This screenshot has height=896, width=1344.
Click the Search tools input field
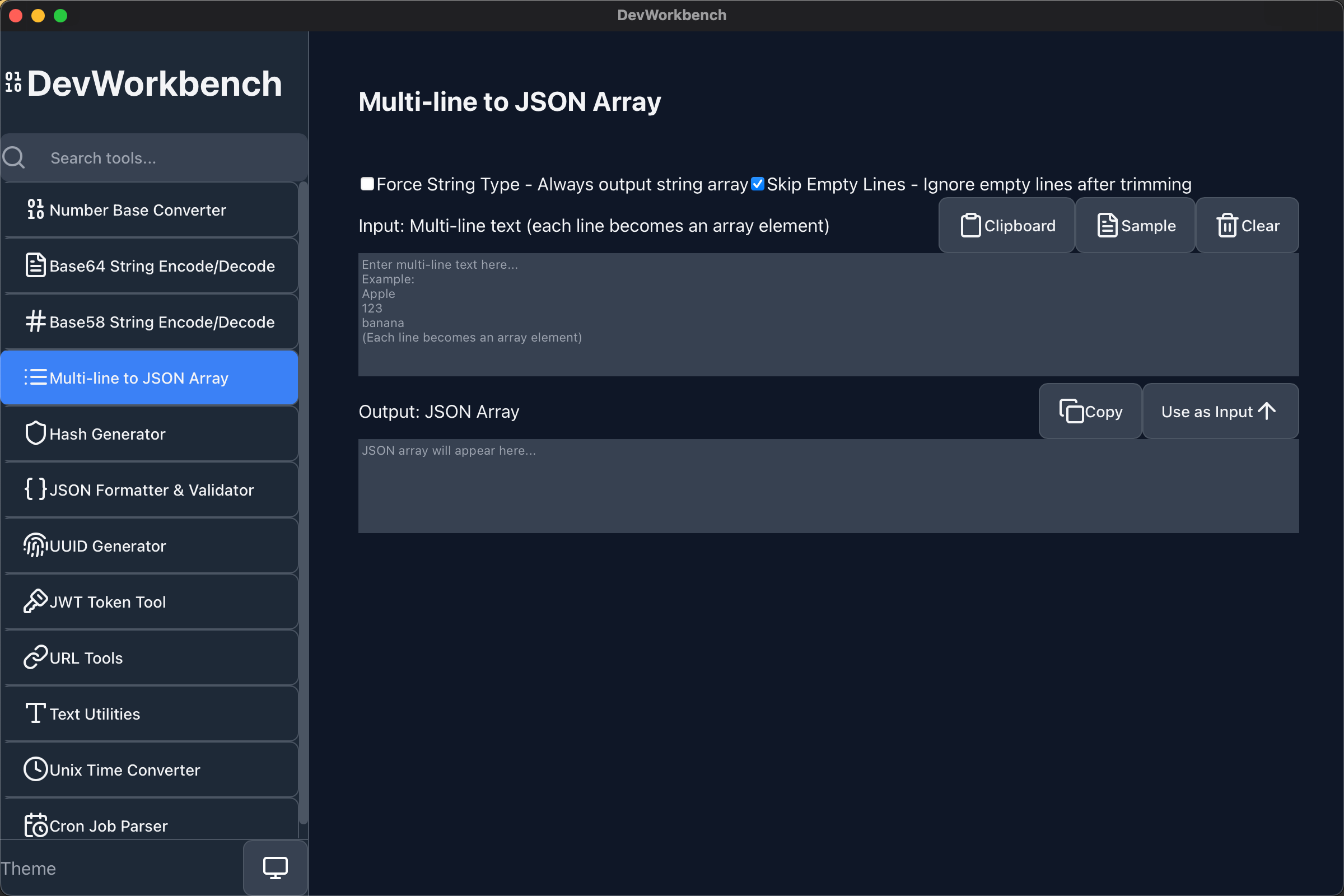(x=155, y=158)
